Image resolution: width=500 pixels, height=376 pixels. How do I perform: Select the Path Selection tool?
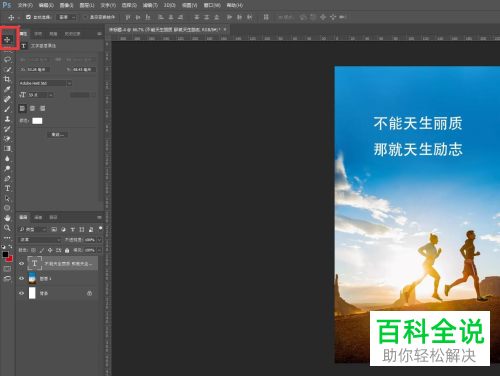click(7, 198)
